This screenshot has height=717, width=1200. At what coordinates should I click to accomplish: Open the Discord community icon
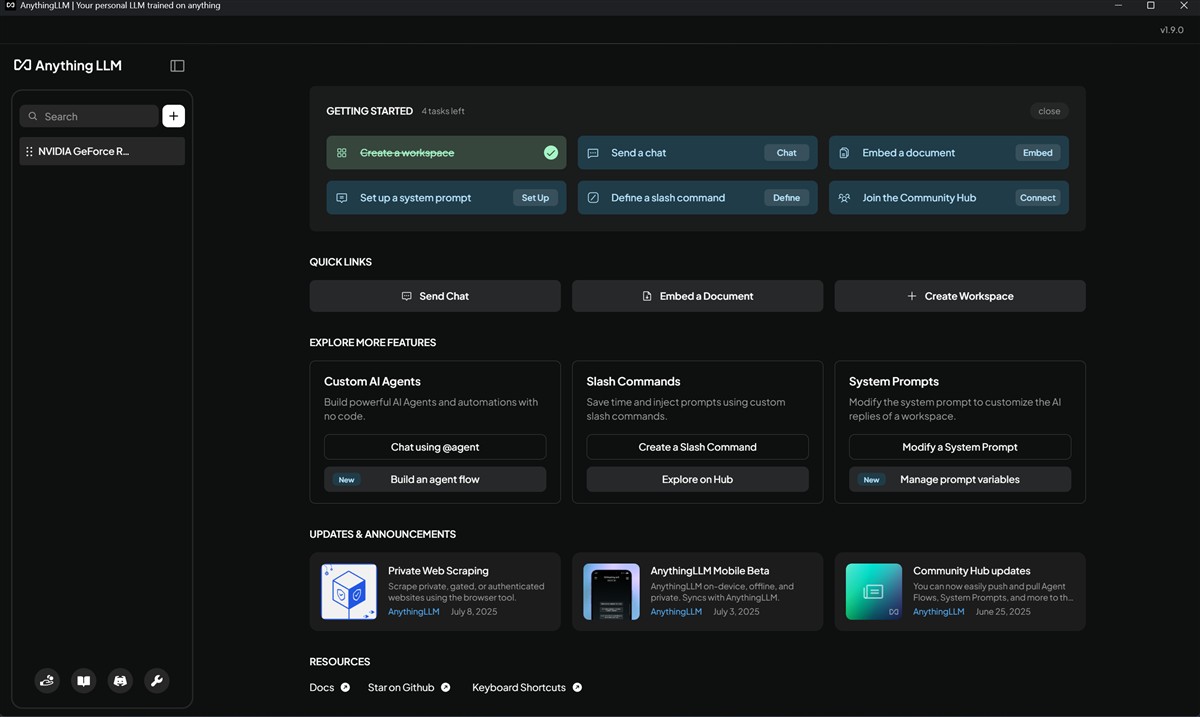120,681
